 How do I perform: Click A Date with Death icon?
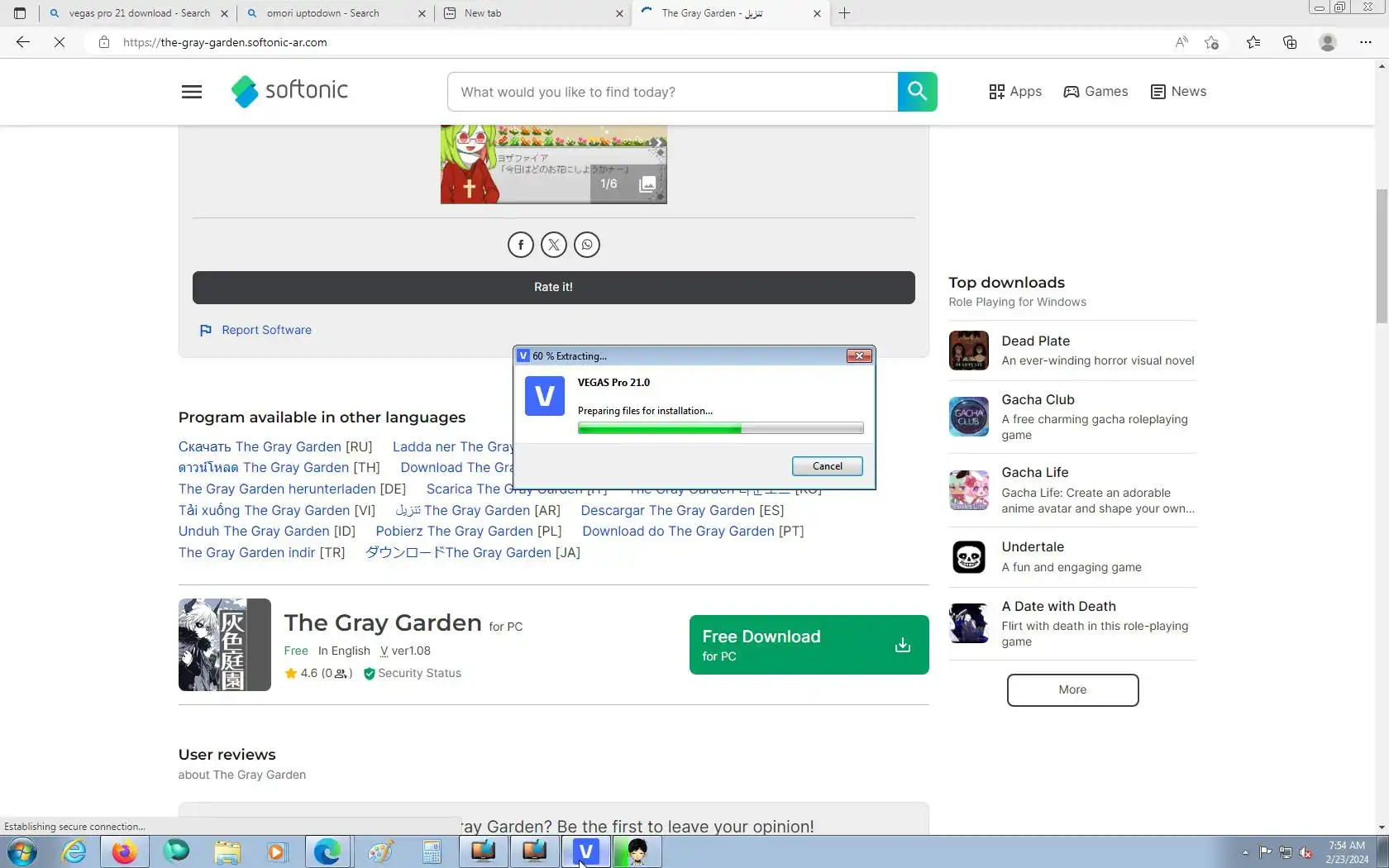[969, 623]
